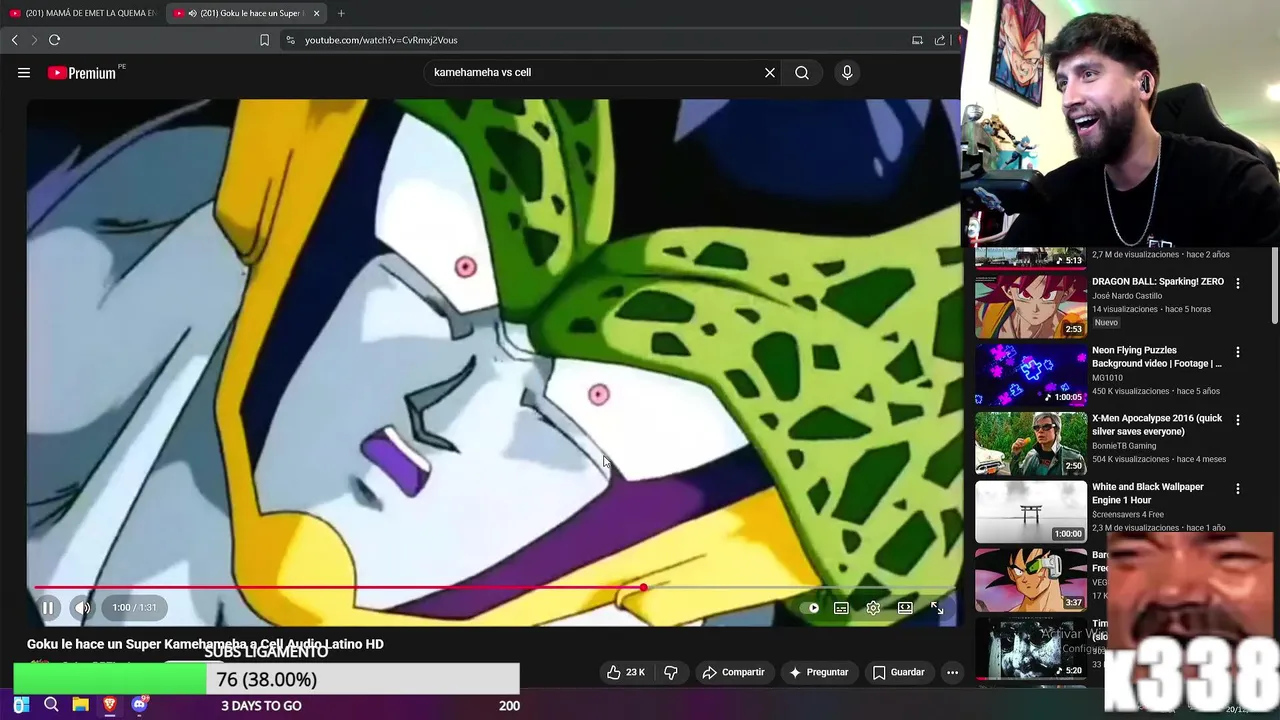Start voice search microphone
The height and width of the screenshot is (720, 1280).
pos(847,72)
